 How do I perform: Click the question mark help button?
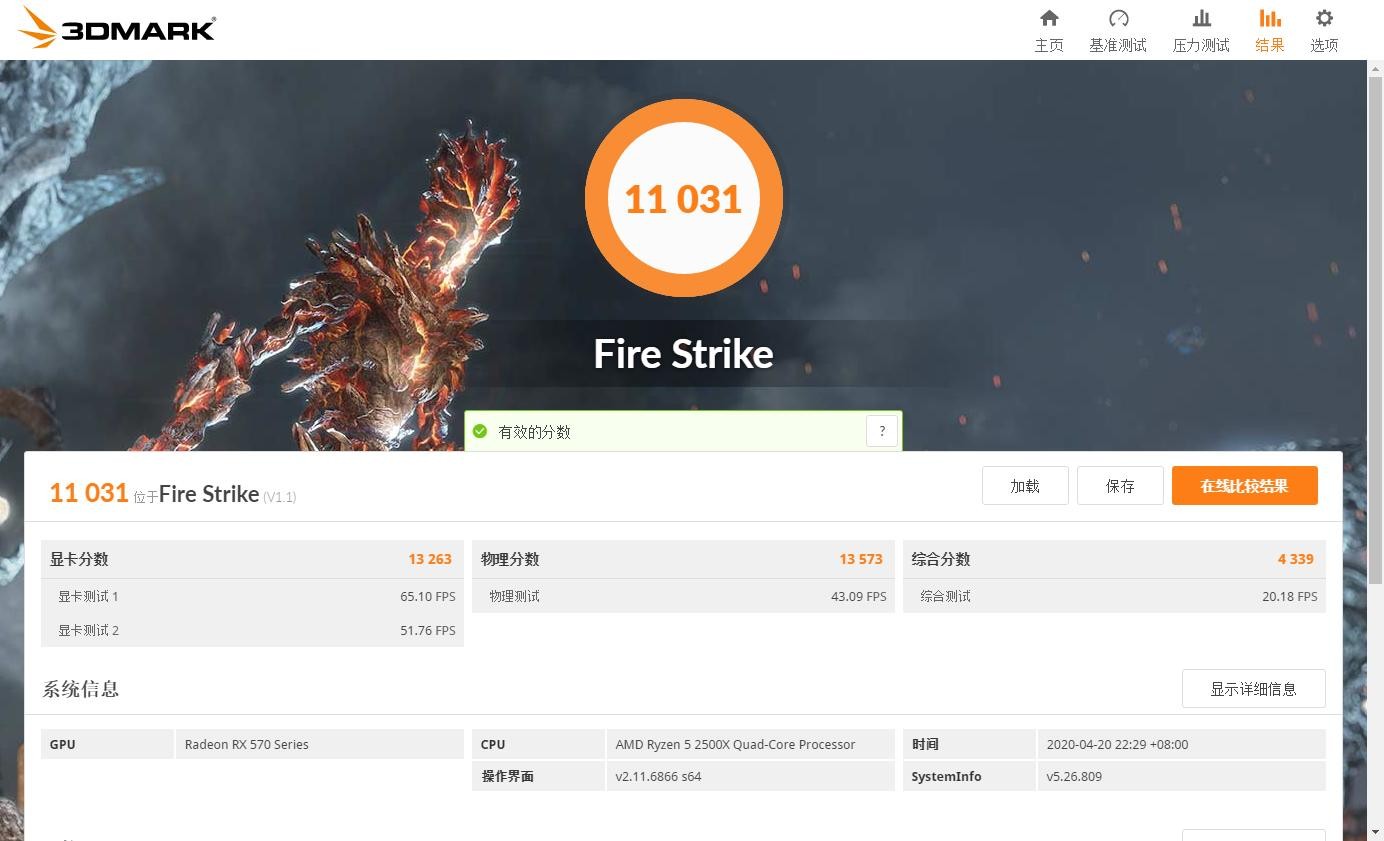pos(881,431)
